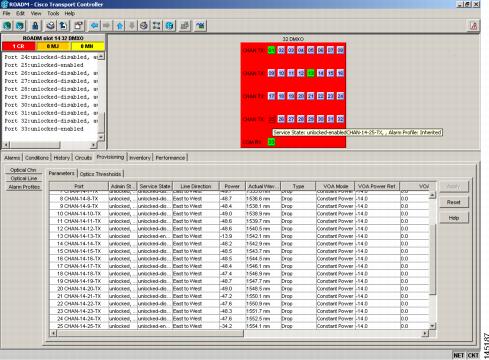
Task: Click the Service State column header
Action: [155, 186]
